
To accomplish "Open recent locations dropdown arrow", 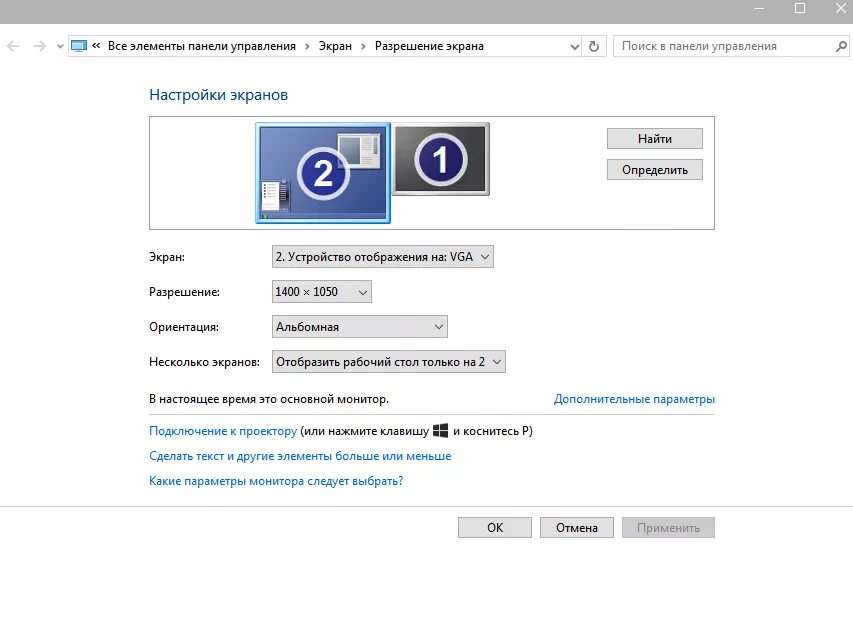I will [x=60, y=47].
